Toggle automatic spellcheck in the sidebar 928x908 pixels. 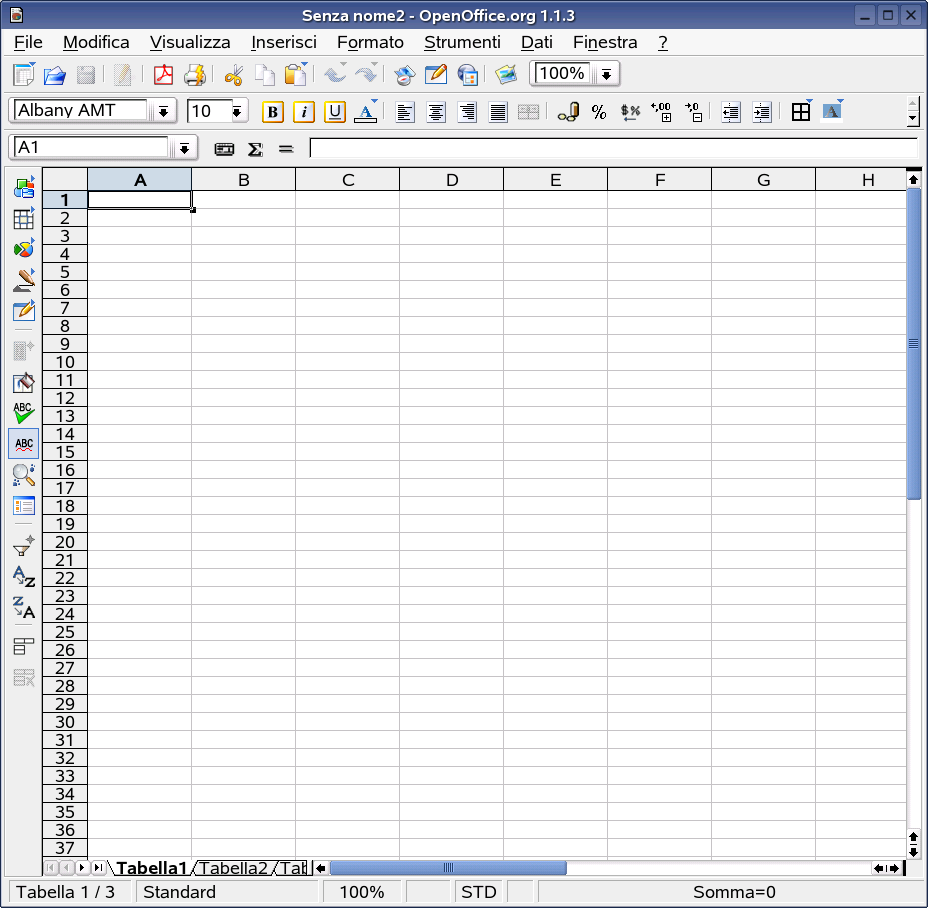pyautogui.click(x=23, y=443)
